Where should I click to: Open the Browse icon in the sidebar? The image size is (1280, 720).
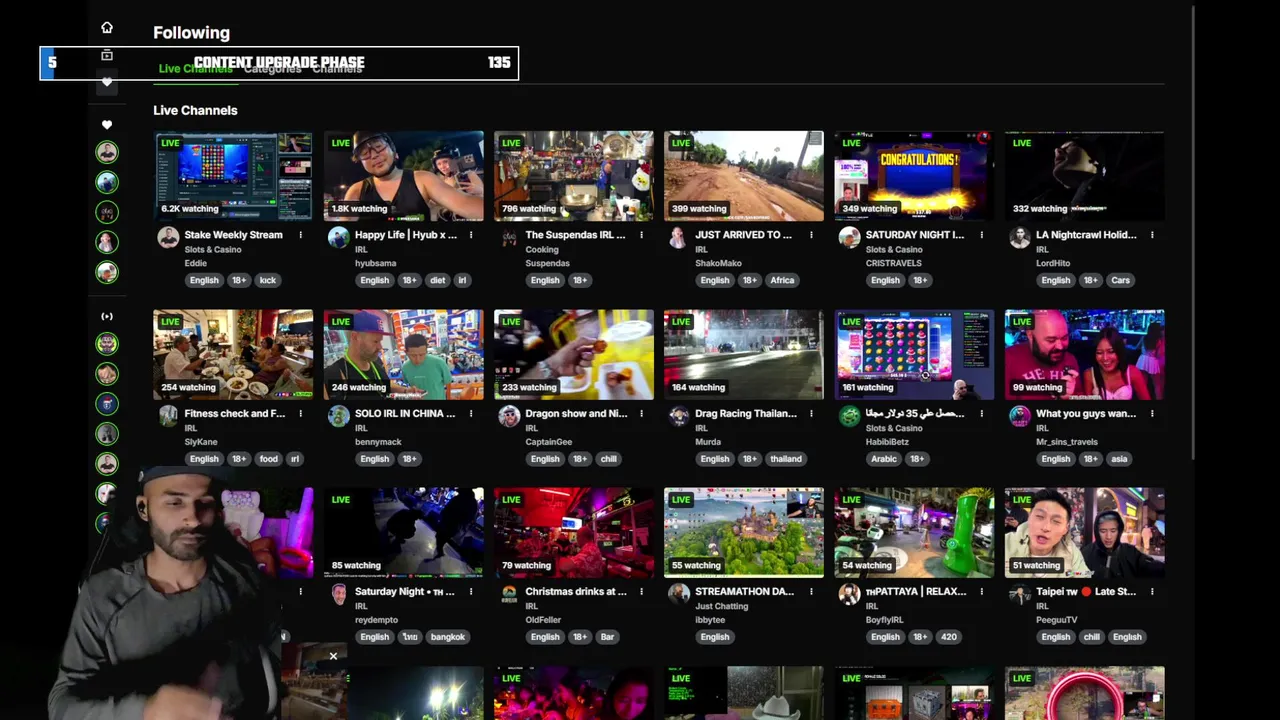tap(107, 56)
